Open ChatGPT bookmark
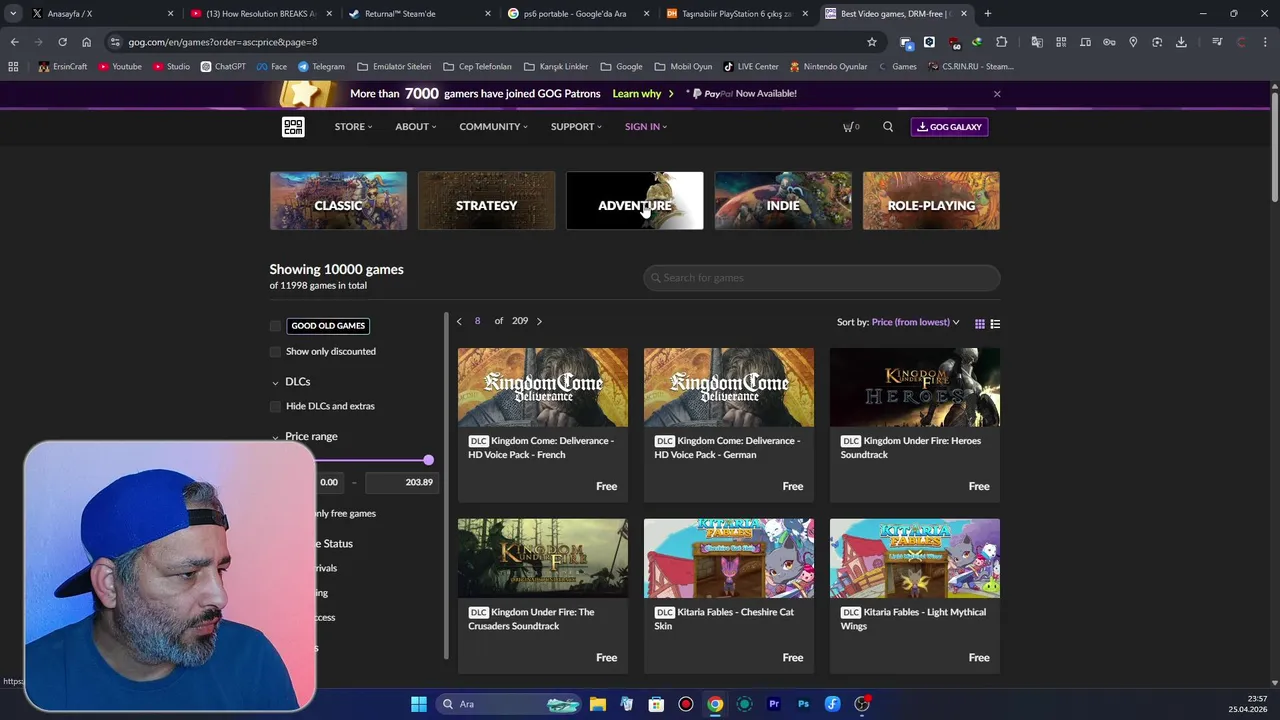 click(x=223, y=67)
